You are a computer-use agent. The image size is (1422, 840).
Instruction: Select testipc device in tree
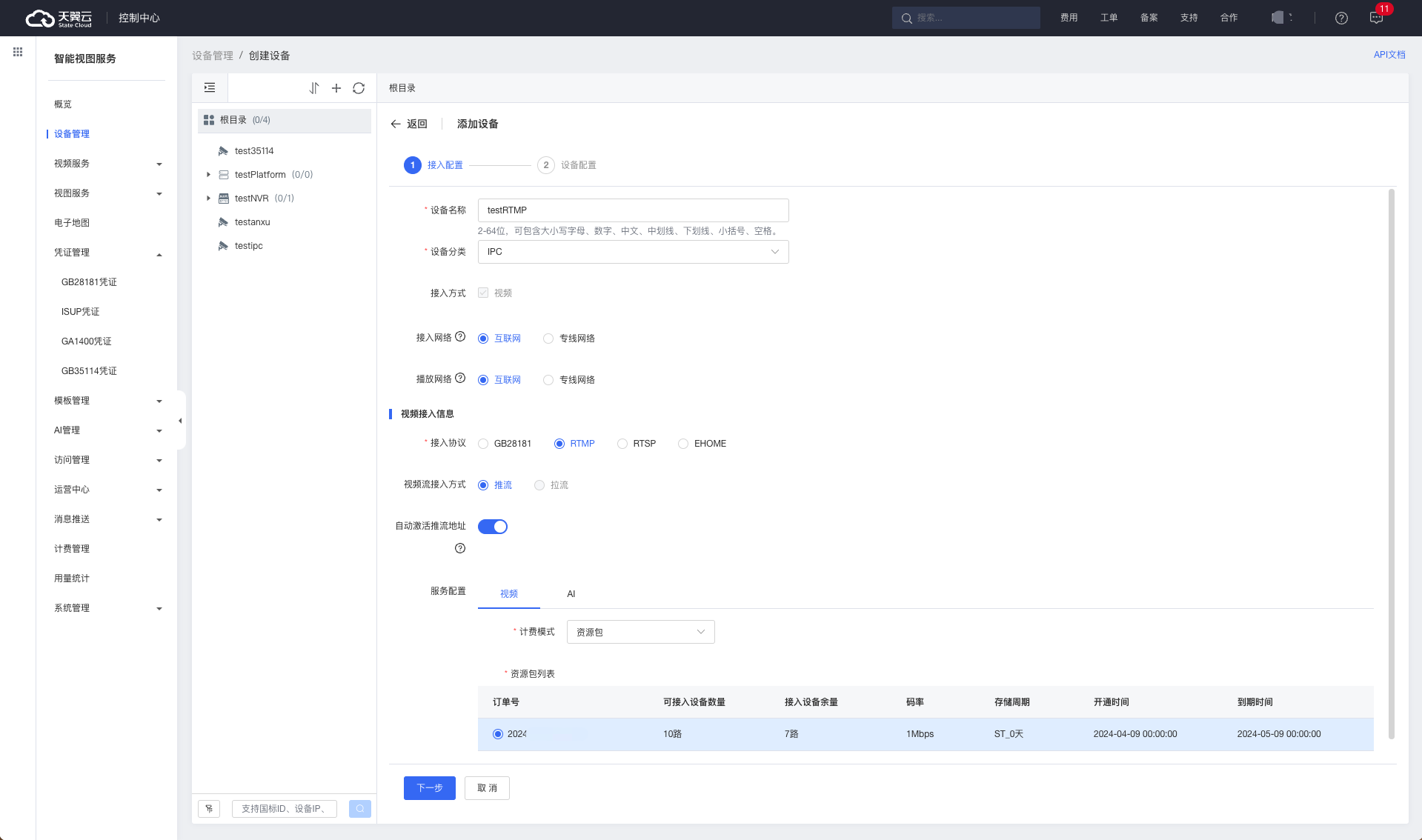[x=248, y=246]
